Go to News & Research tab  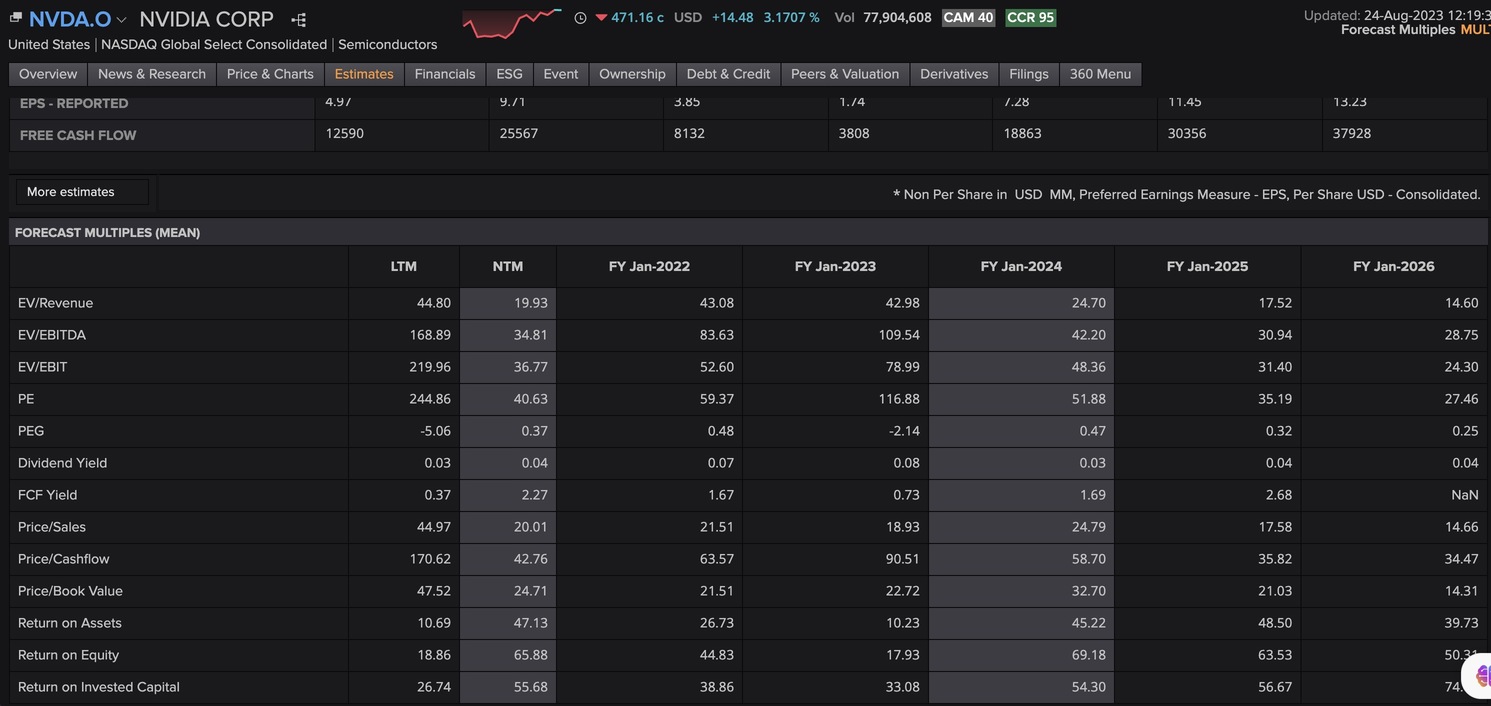tap(152, 74)
